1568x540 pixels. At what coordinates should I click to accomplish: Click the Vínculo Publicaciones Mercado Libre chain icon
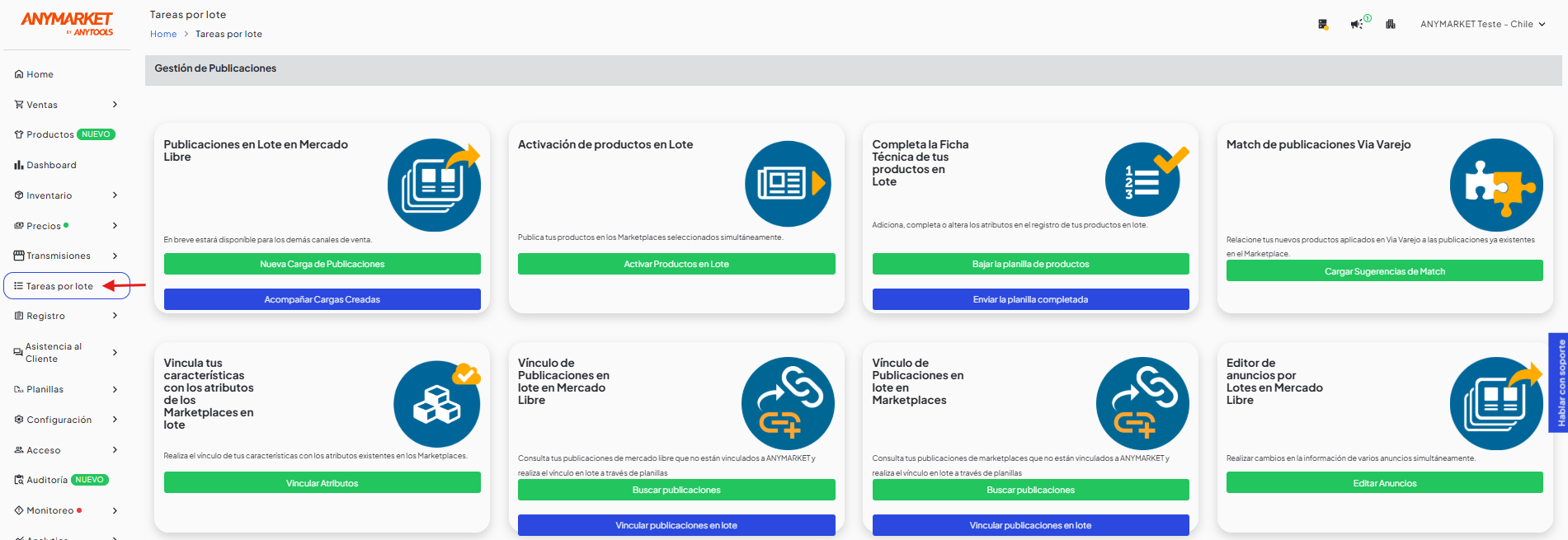pyautogui.click(x=788, y=403)
